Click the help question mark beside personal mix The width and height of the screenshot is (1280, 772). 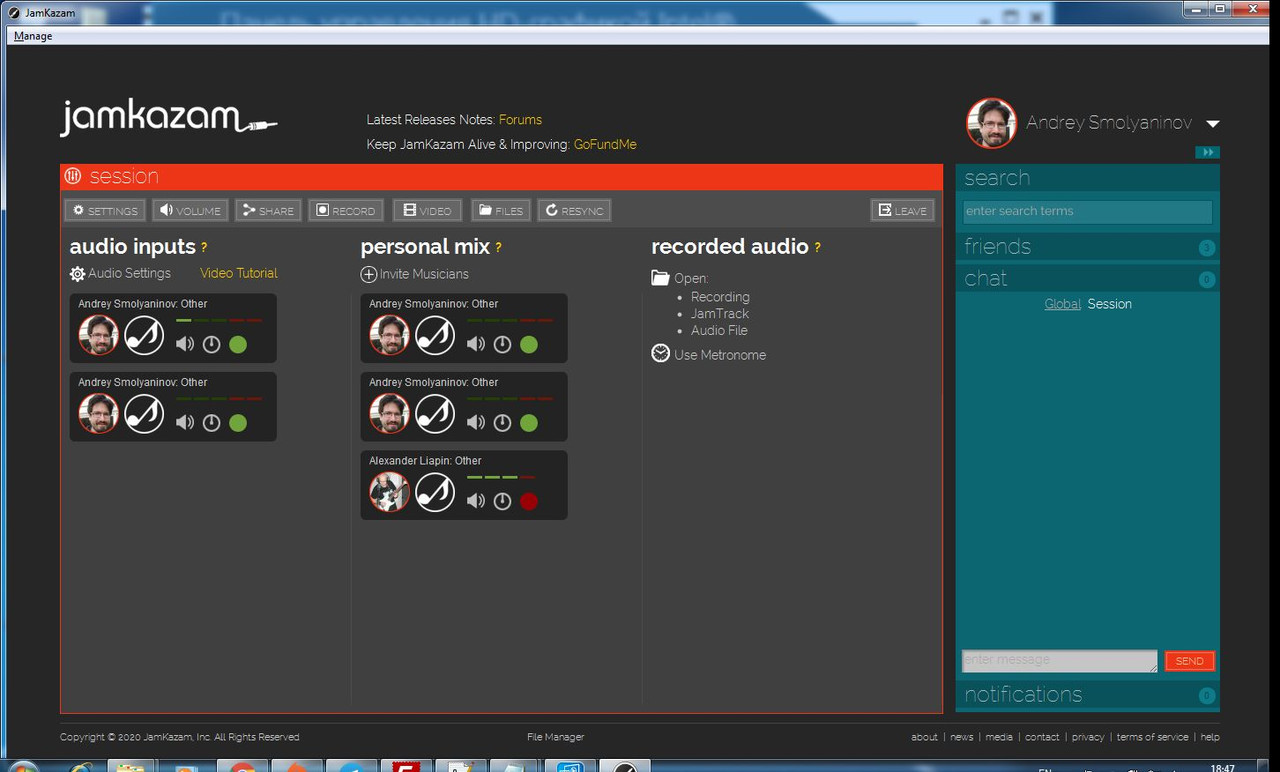(498, 248)
